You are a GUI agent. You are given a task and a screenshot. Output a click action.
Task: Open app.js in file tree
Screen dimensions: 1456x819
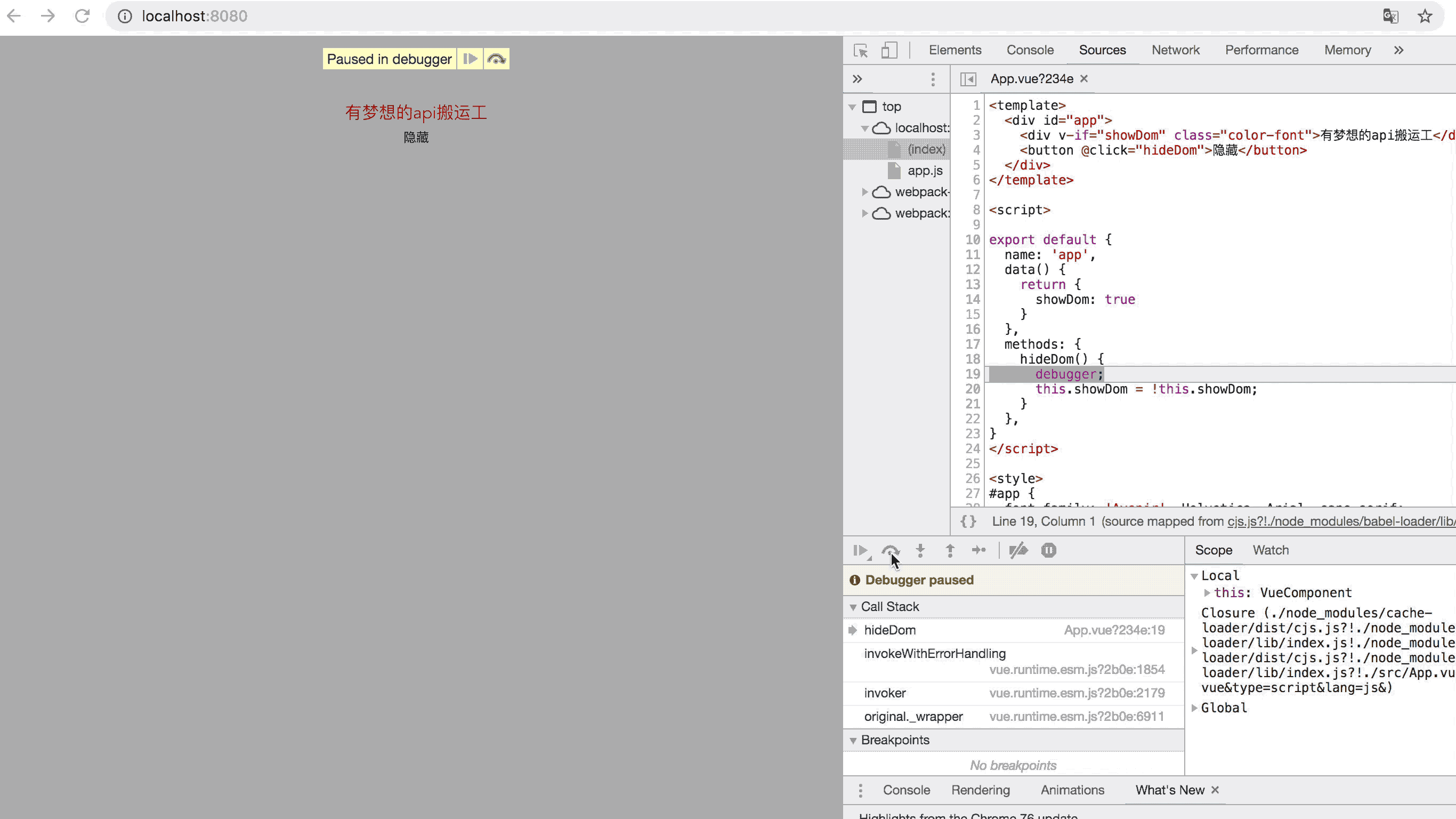[x=925, y=171]
